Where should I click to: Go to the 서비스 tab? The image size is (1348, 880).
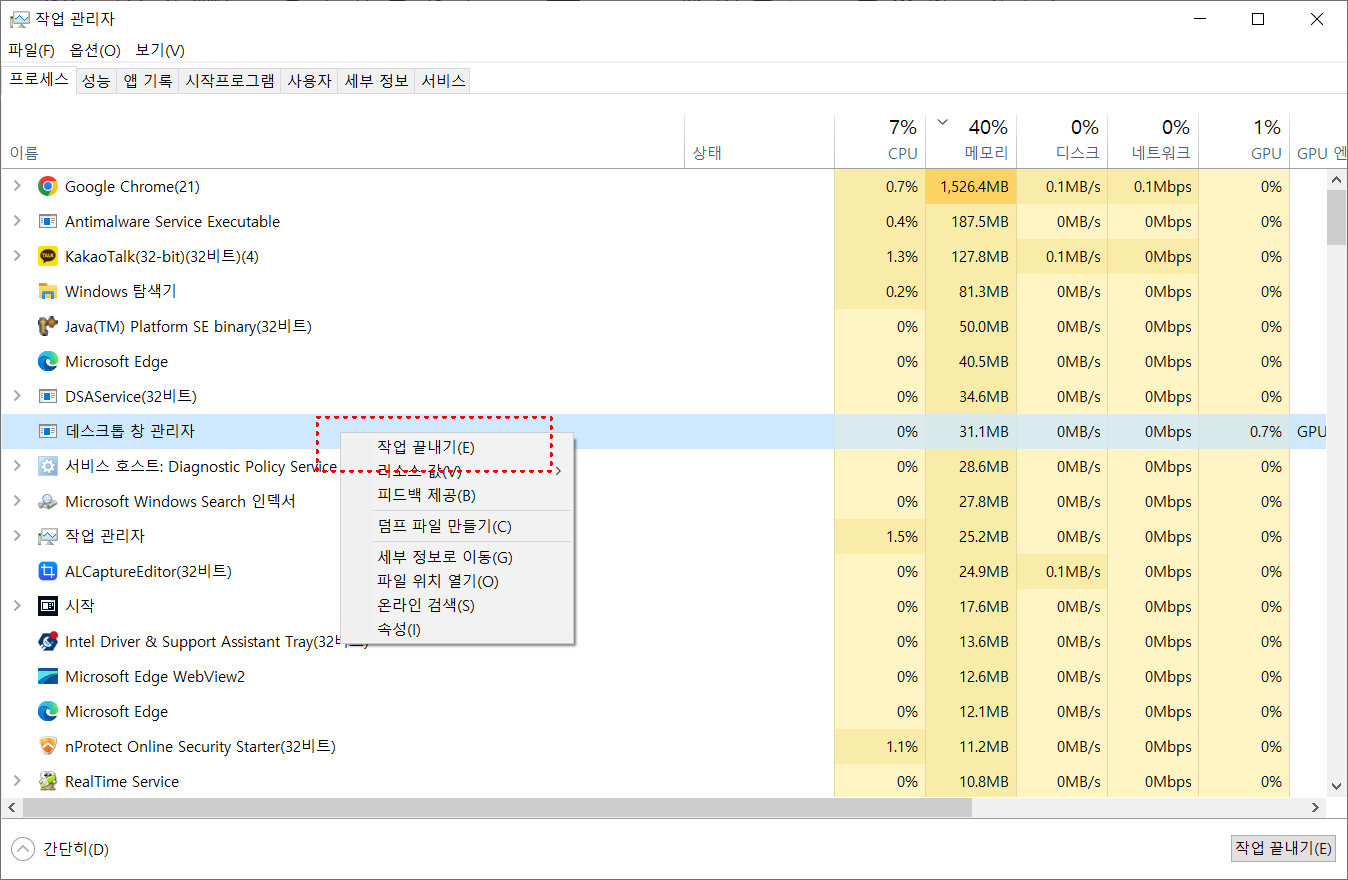click(x=443, y=81)
